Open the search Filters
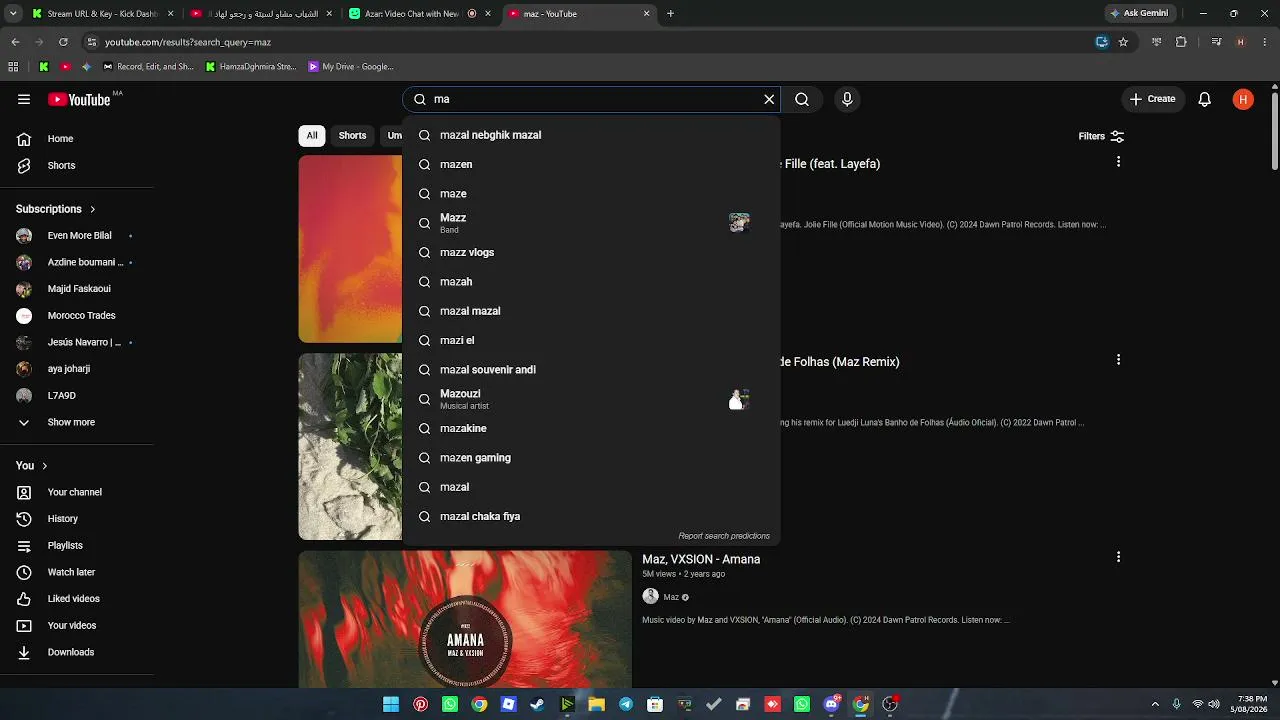This screenshot has width=1280, height=720. pos(1101,136)
